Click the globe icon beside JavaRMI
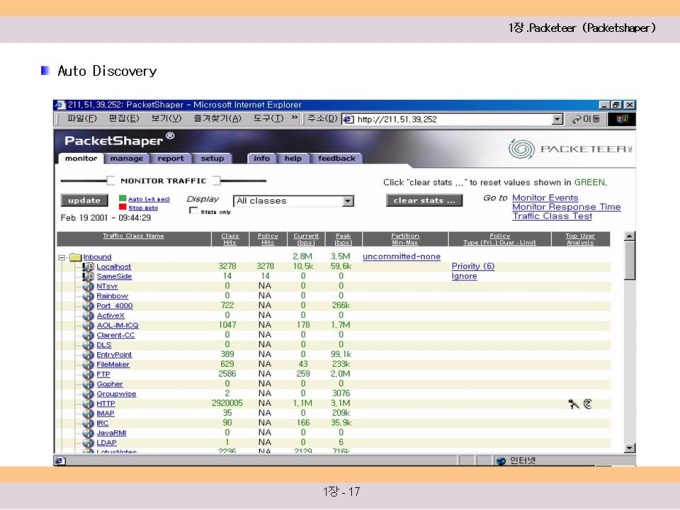This screenshot has width=680, height=510. click(x=88, y=433)
